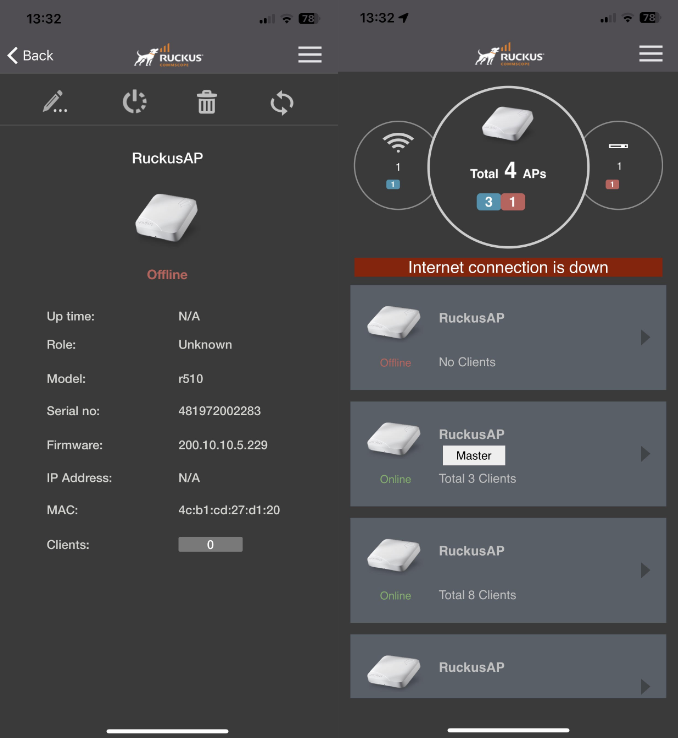Expand Master RuckusAP row arrow
Image resolution: width=678 pixels, height=739 pixels.
pyautogui.click(x=645, y=454)
